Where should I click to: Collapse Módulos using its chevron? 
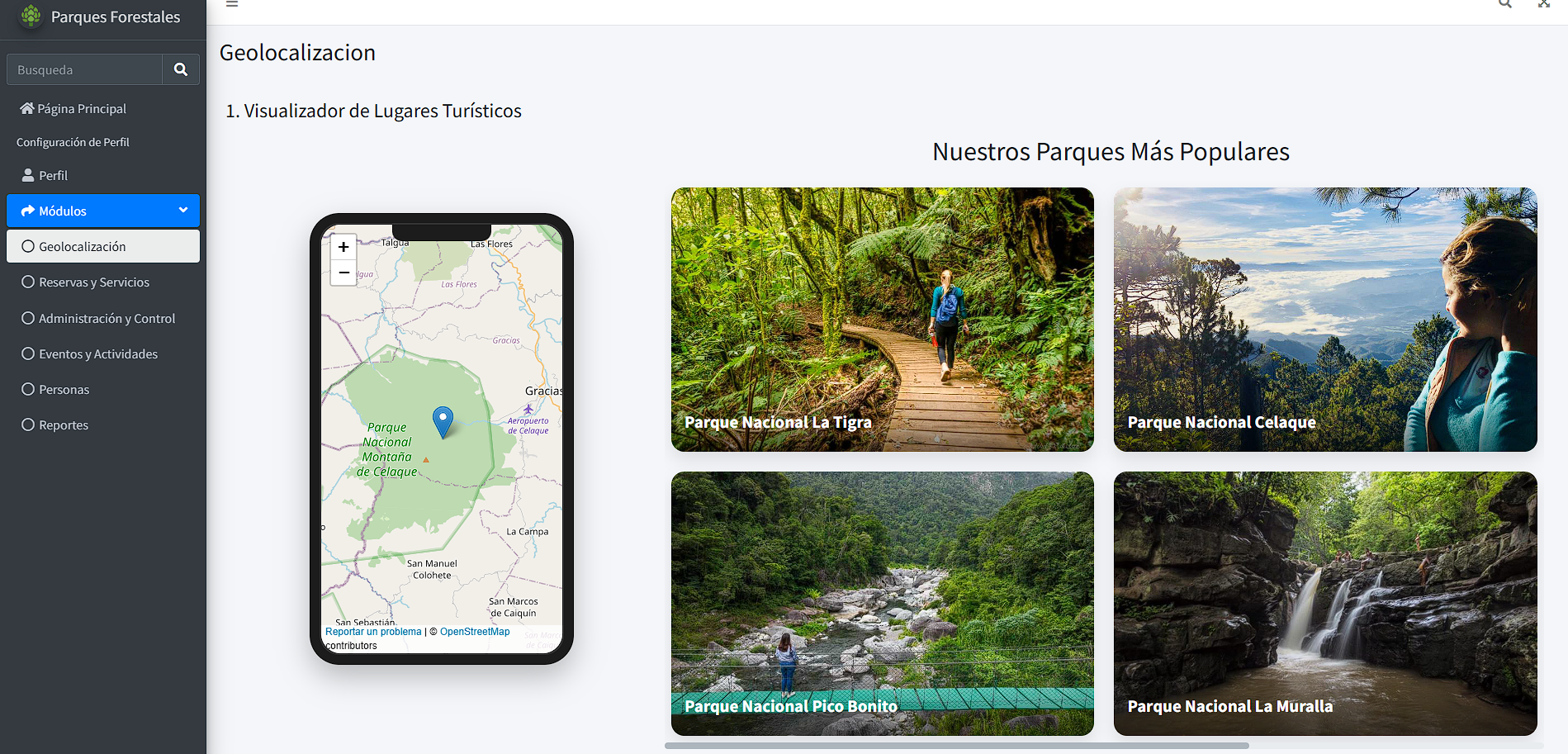pos(183,211)
